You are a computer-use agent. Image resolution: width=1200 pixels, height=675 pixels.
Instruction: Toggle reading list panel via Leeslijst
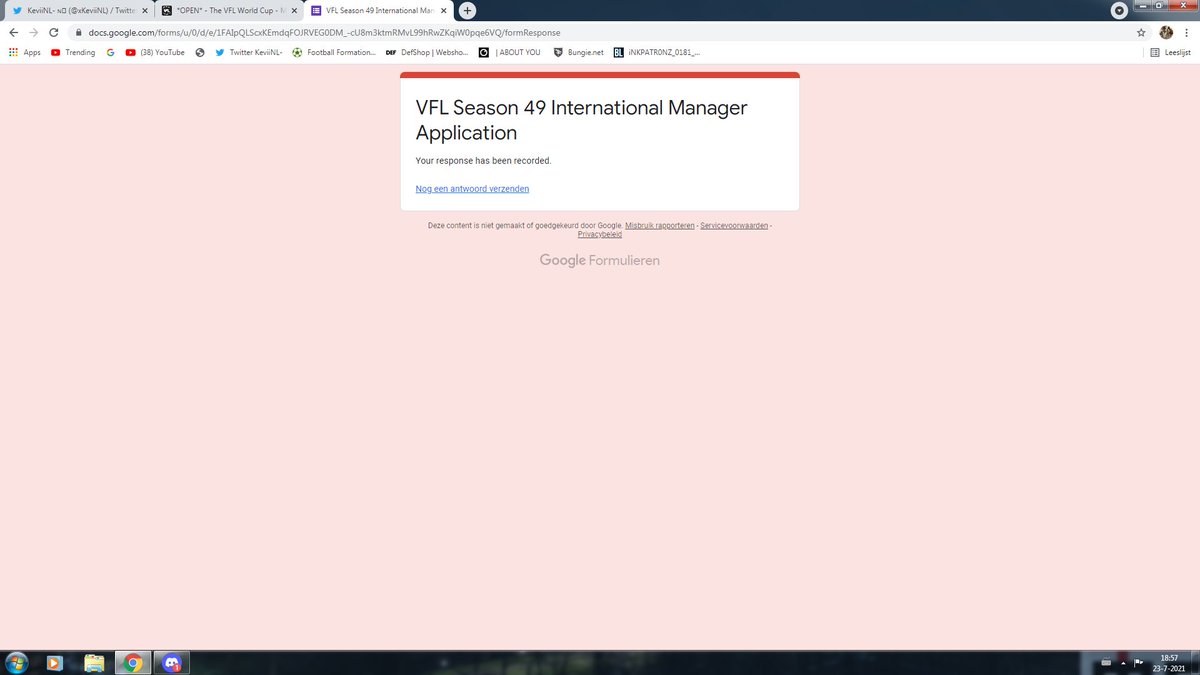(x=1170, y=52)
